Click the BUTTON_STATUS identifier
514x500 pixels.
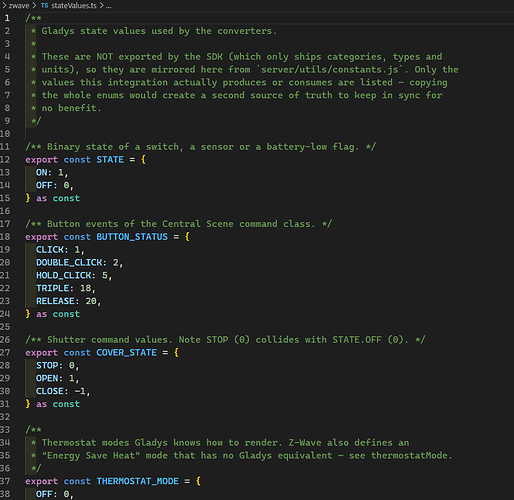(x=132, y=237)
